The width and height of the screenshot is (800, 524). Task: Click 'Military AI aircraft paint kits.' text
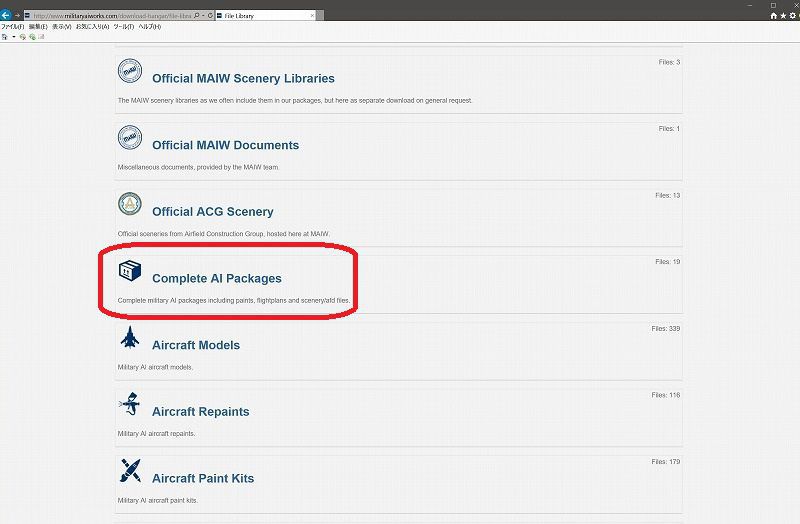(x=158, y=501)
